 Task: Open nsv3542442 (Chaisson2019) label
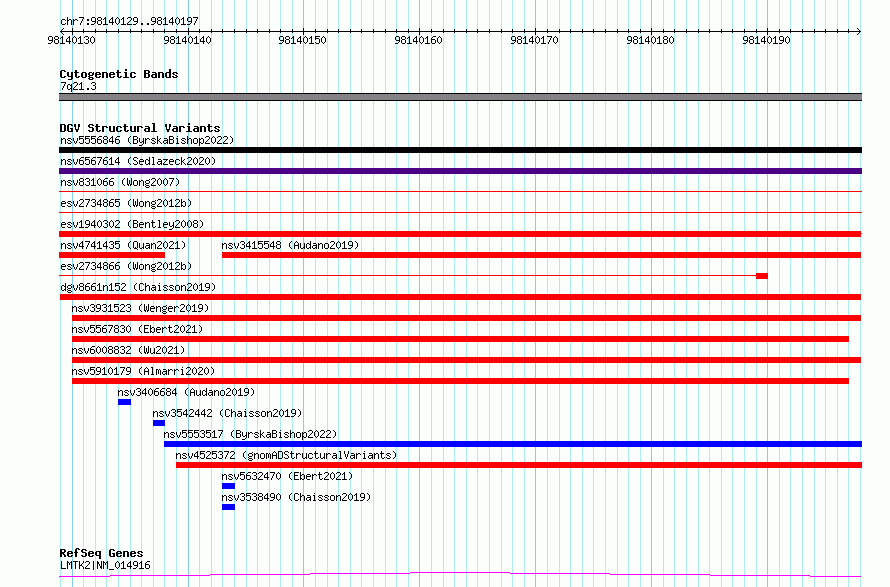click(x=227, y=413)
